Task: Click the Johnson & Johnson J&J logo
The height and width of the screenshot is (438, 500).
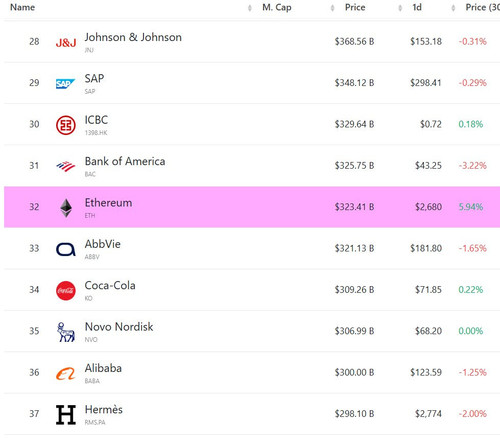Action: pyautogui.click(x=66, y=43)
